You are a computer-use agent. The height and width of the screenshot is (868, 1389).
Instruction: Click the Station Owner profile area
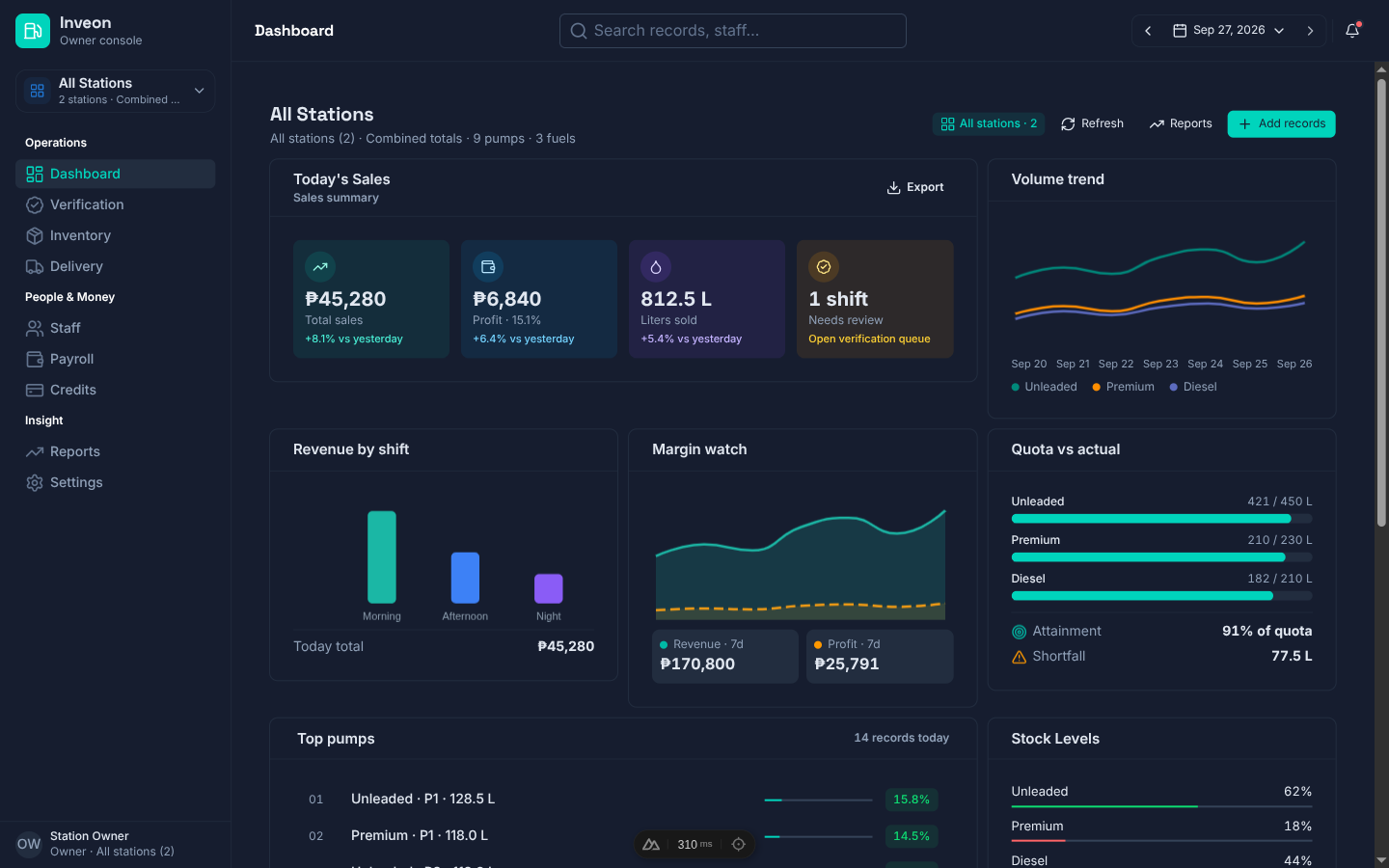pos(115,844)
